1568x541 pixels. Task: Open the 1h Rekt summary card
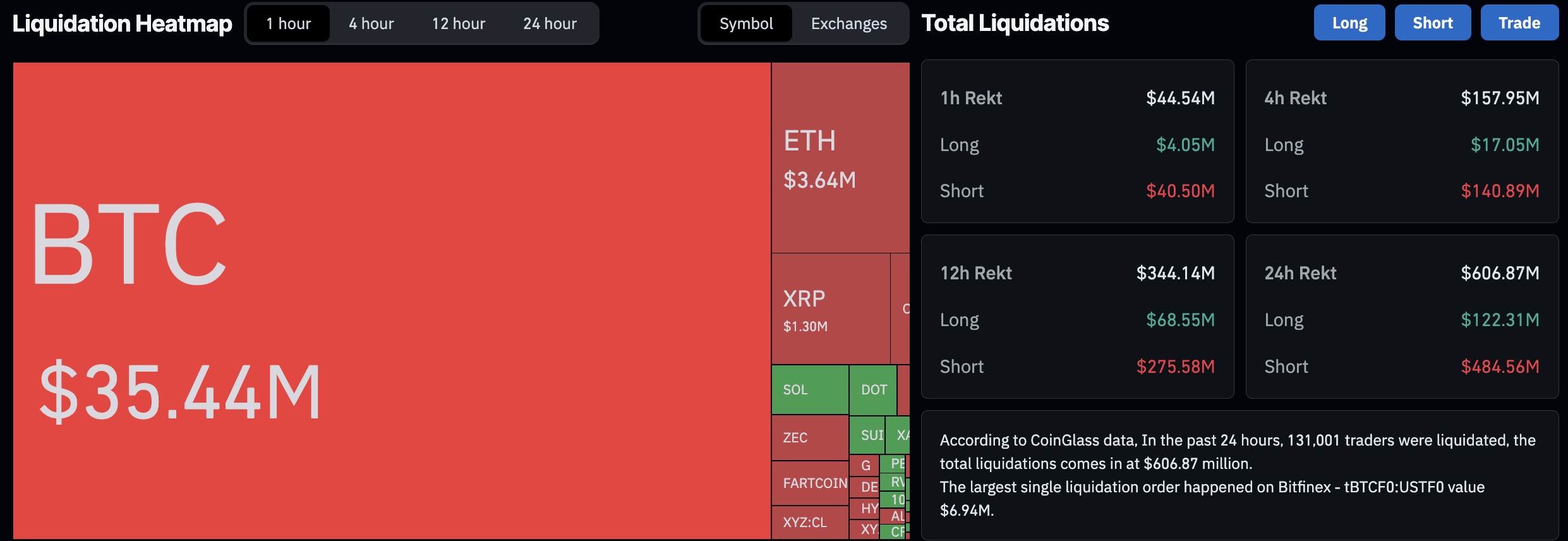coord(1077,142)
